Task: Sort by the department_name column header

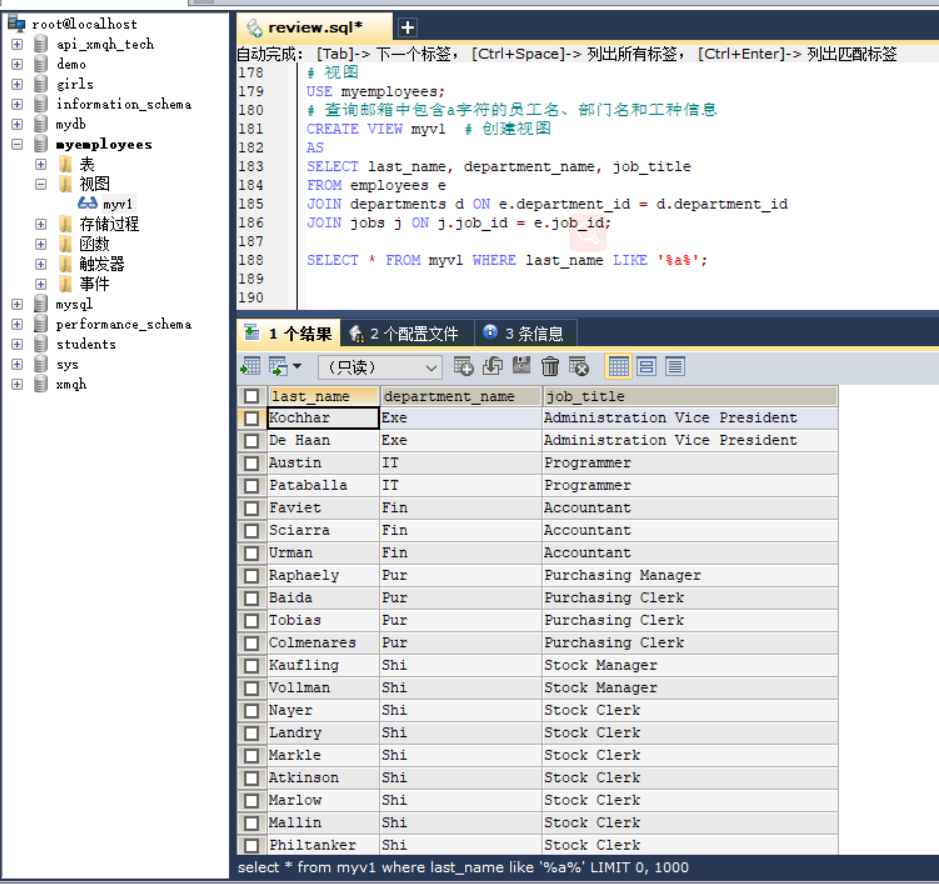Action: coord(461,396)
